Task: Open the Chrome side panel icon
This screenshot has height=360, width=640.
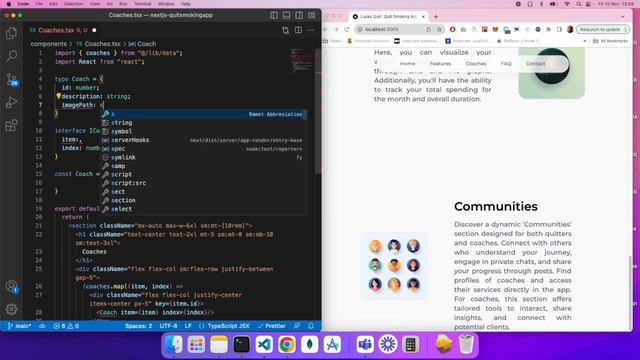Action: pyautogui.click(x=559, y=29)
